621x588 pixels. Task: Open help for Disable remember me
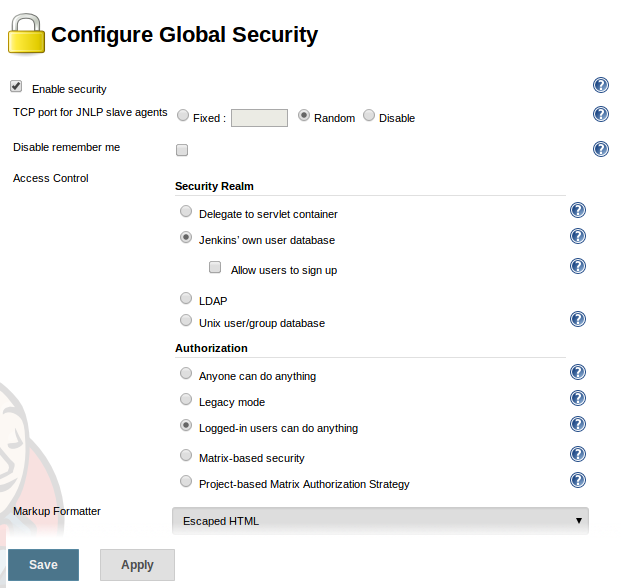point(600,149)
